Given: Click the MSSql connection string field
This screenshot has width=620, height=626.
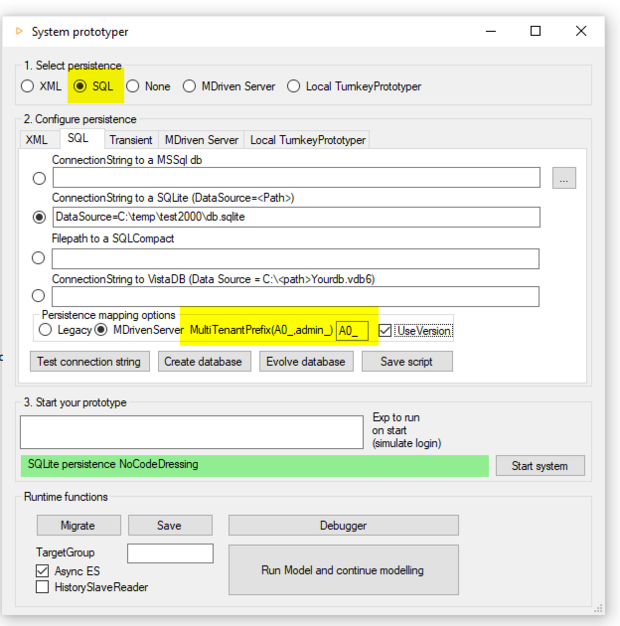Looking at the screenshot, I should [x=297, y=178].
